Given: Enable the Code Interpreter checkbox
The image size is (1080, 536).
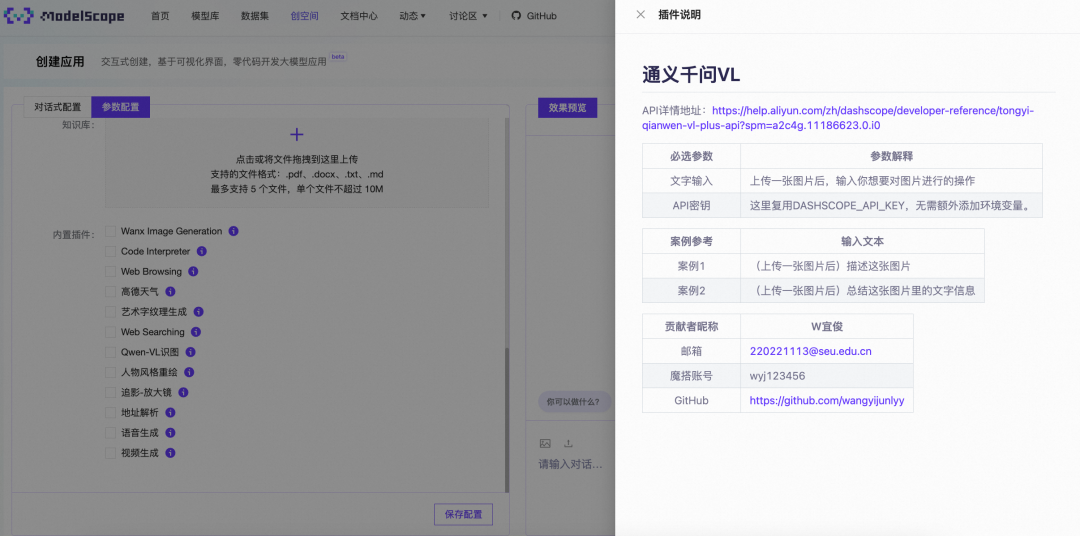Looking at the screenshot, I should tap(110, 251).
